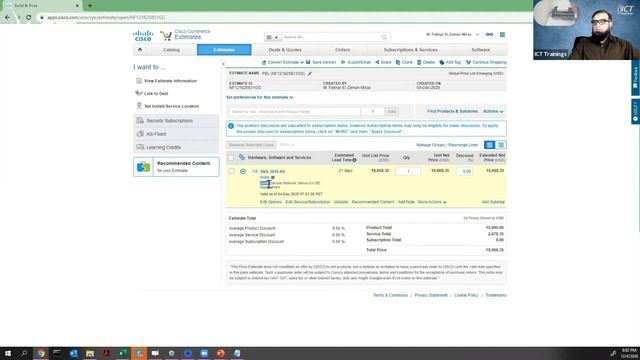
Task: Open the Deals & Quotes tab
Action: (x=284, y=50)
